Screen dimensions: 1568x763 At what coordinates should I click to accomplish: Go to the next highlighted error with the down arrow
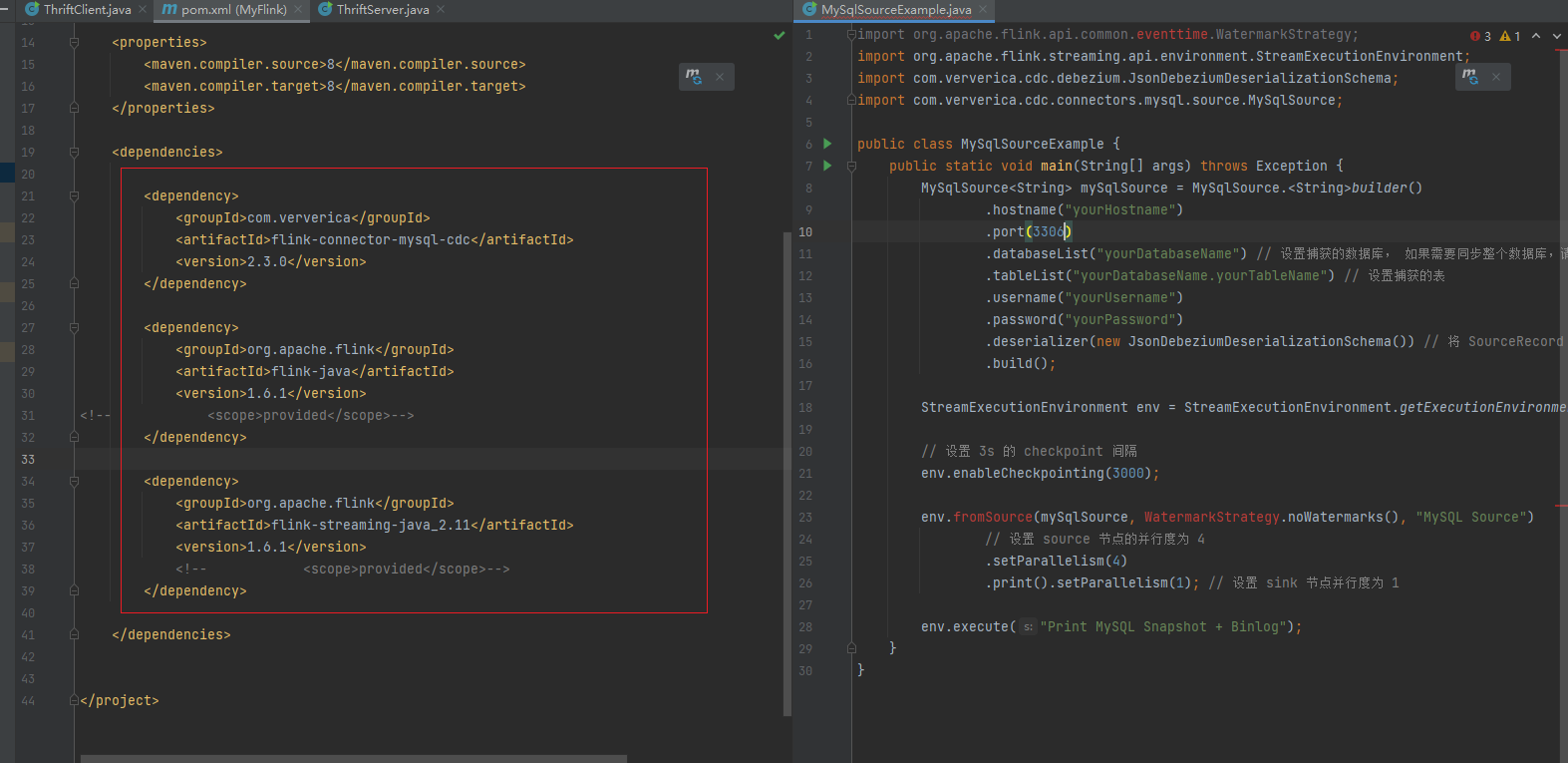[1557, 36]
